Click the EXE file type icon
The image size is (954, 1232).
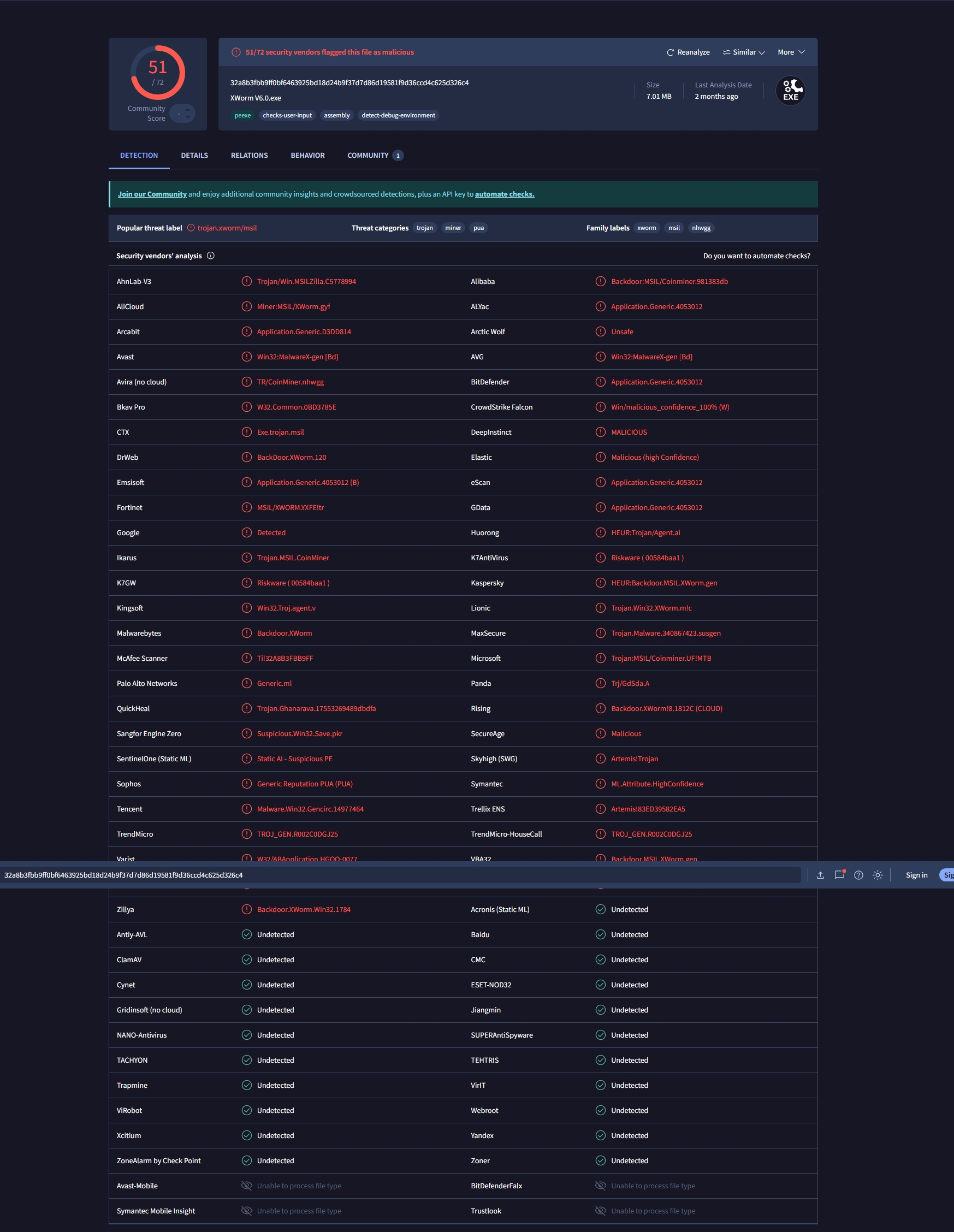[x=790, y=91]
